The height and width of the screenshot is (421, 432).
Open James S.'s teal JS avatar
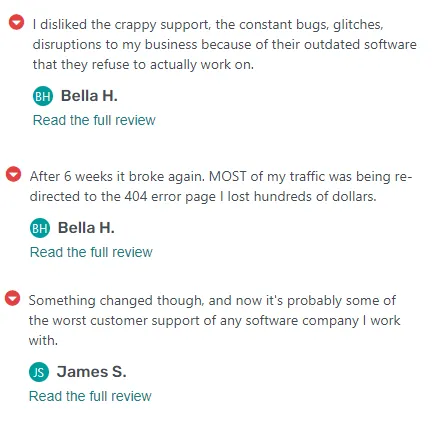click(39, 372)
